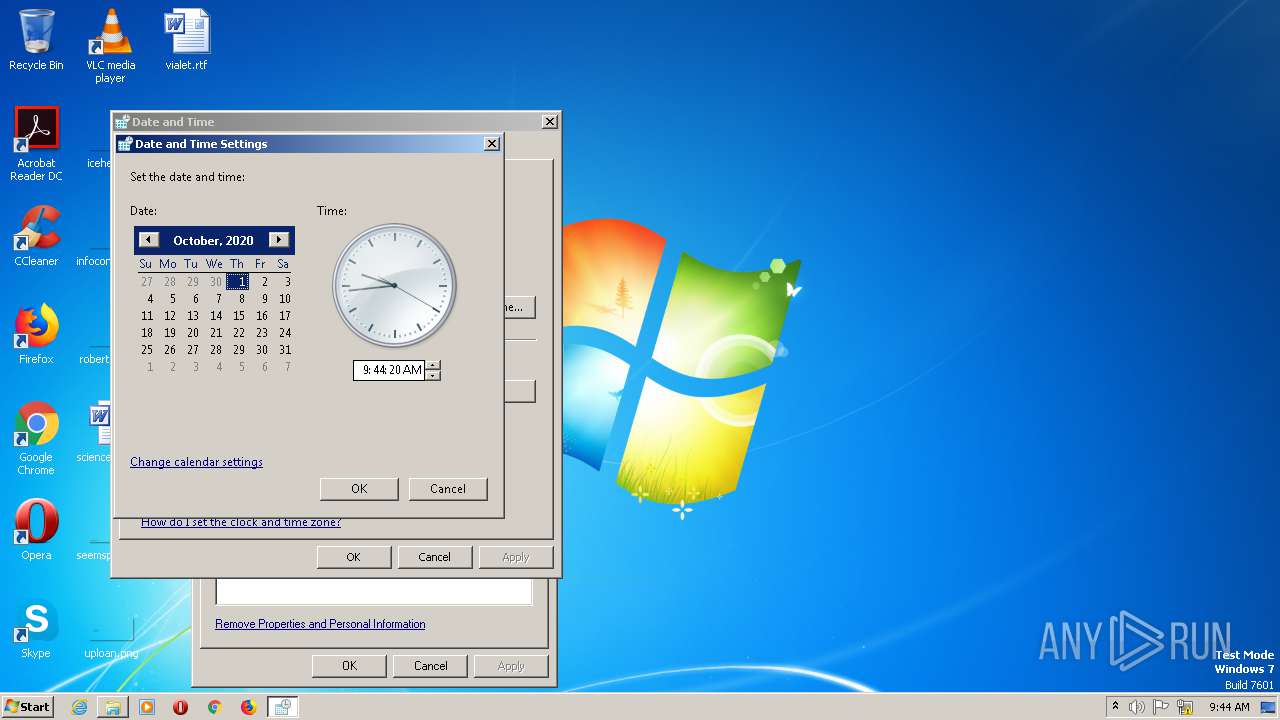Select October 25 in the calendar
Viewport: 1280px width, 720px height.
147,350
